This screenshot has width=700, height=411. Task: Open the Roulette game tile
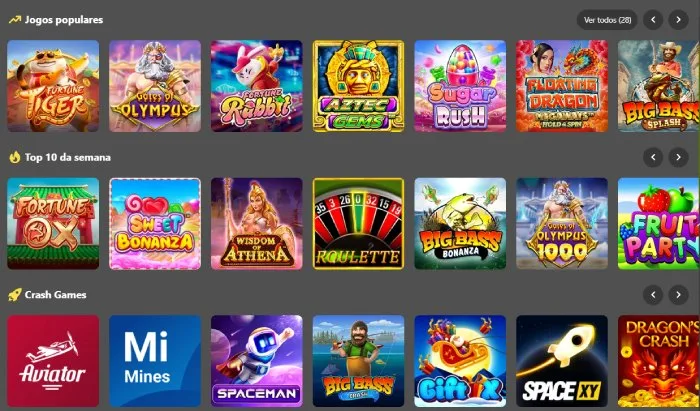(x=358, y=224)
